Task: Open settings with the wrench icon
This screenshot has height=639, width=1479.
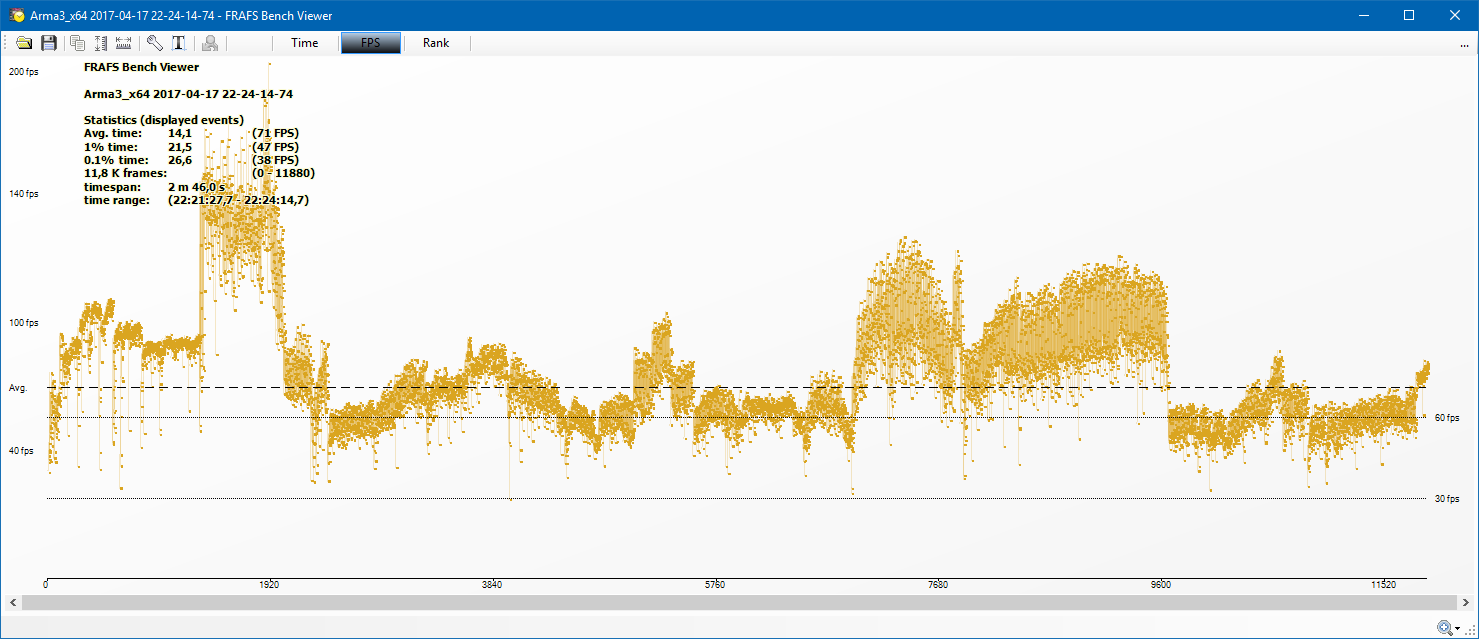Action: click(155, 43)
